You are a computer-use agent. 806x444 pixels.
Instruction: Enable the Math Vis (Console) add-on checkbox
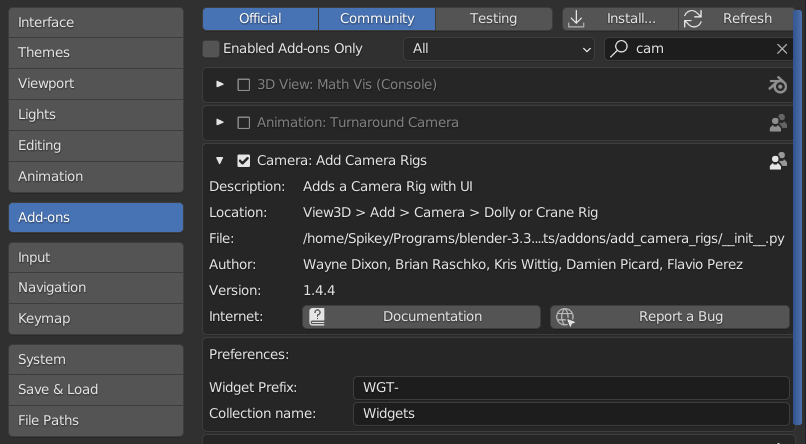pyautogui.click(x=244, y=85)
